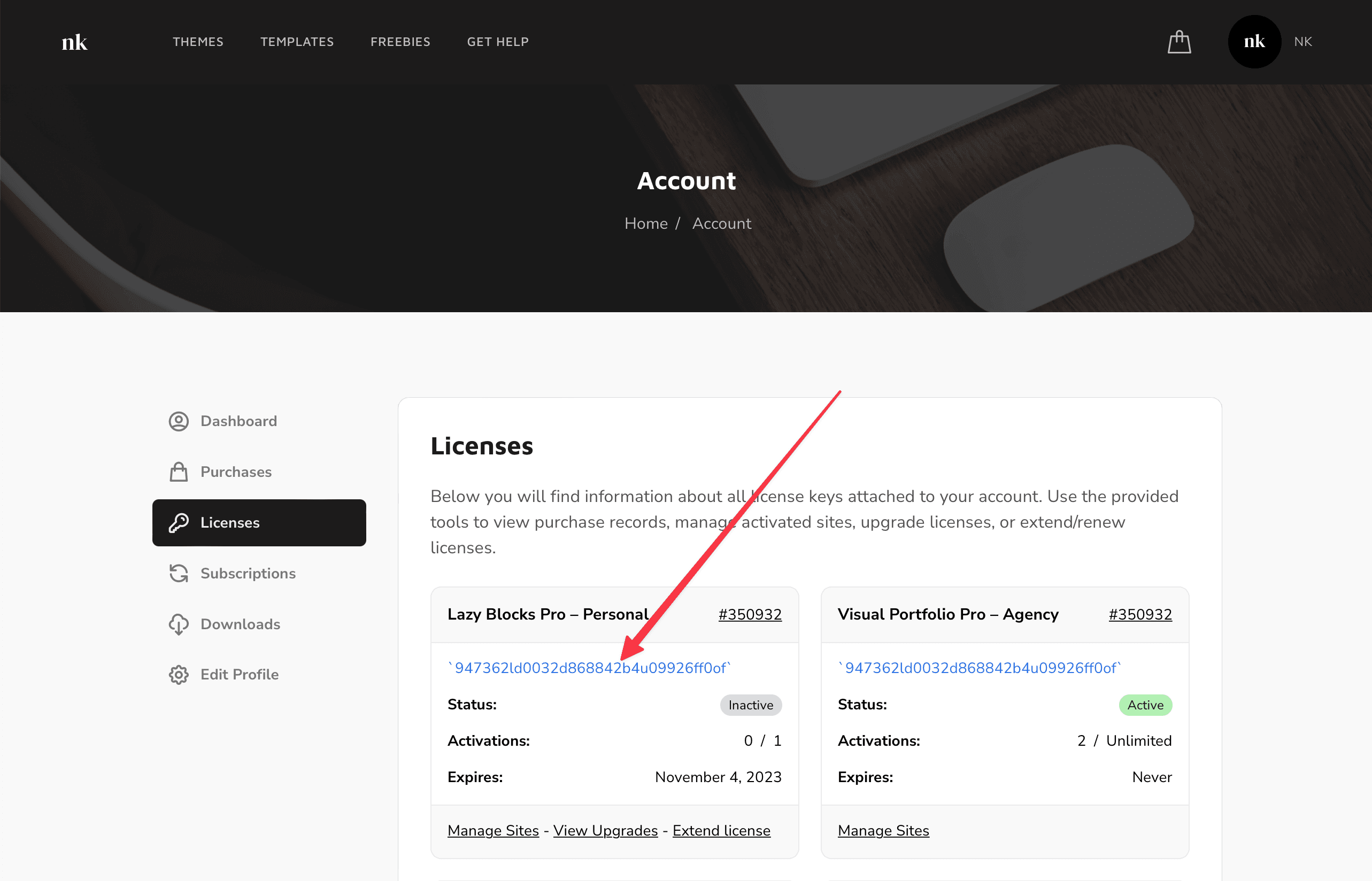Open the THEMES menu
The height and width of the screenshot is (881, 1372).
point(198,41)
